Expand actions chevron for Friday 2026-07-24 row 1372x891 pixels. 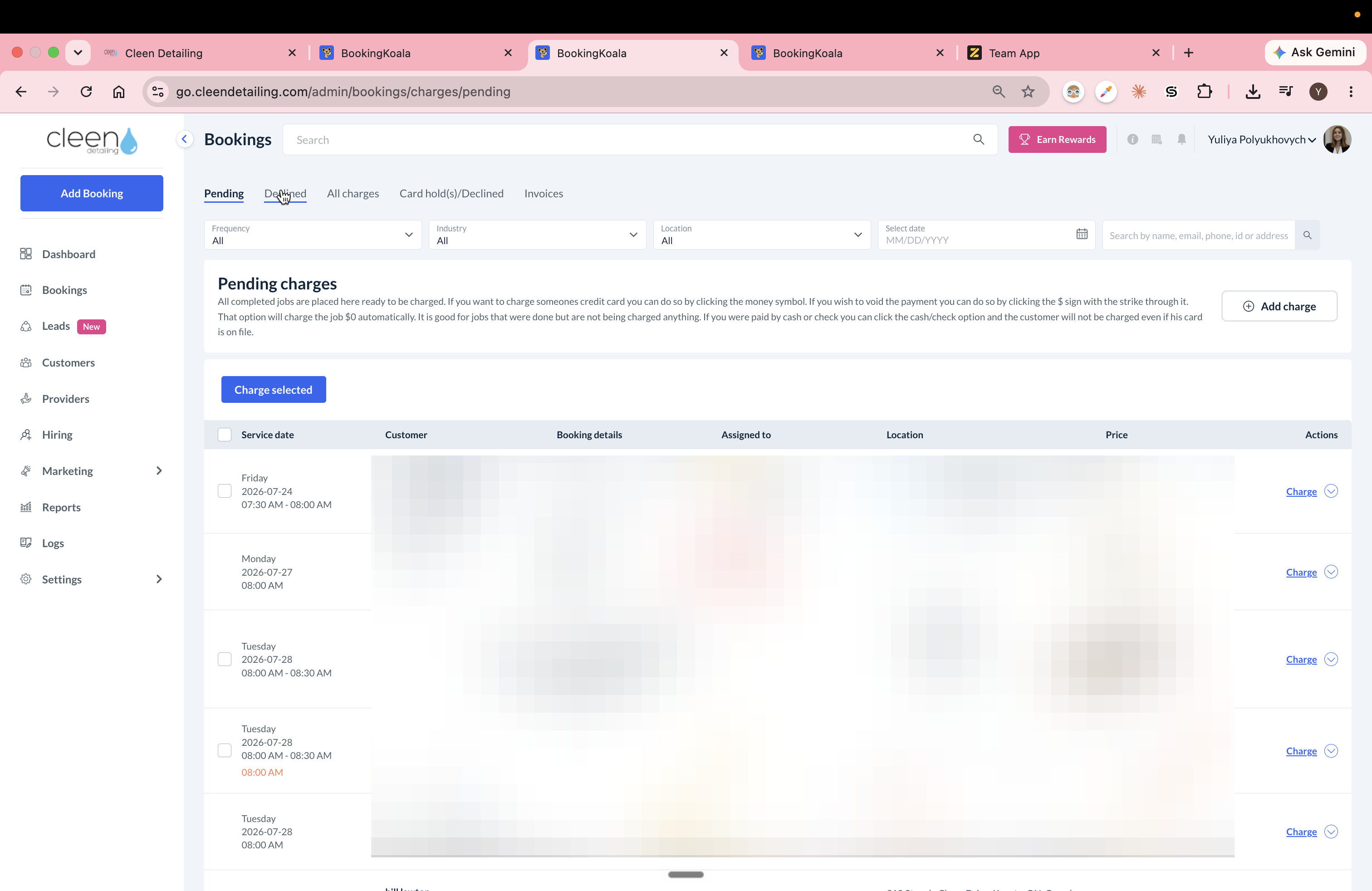[x=1331, y=491]
